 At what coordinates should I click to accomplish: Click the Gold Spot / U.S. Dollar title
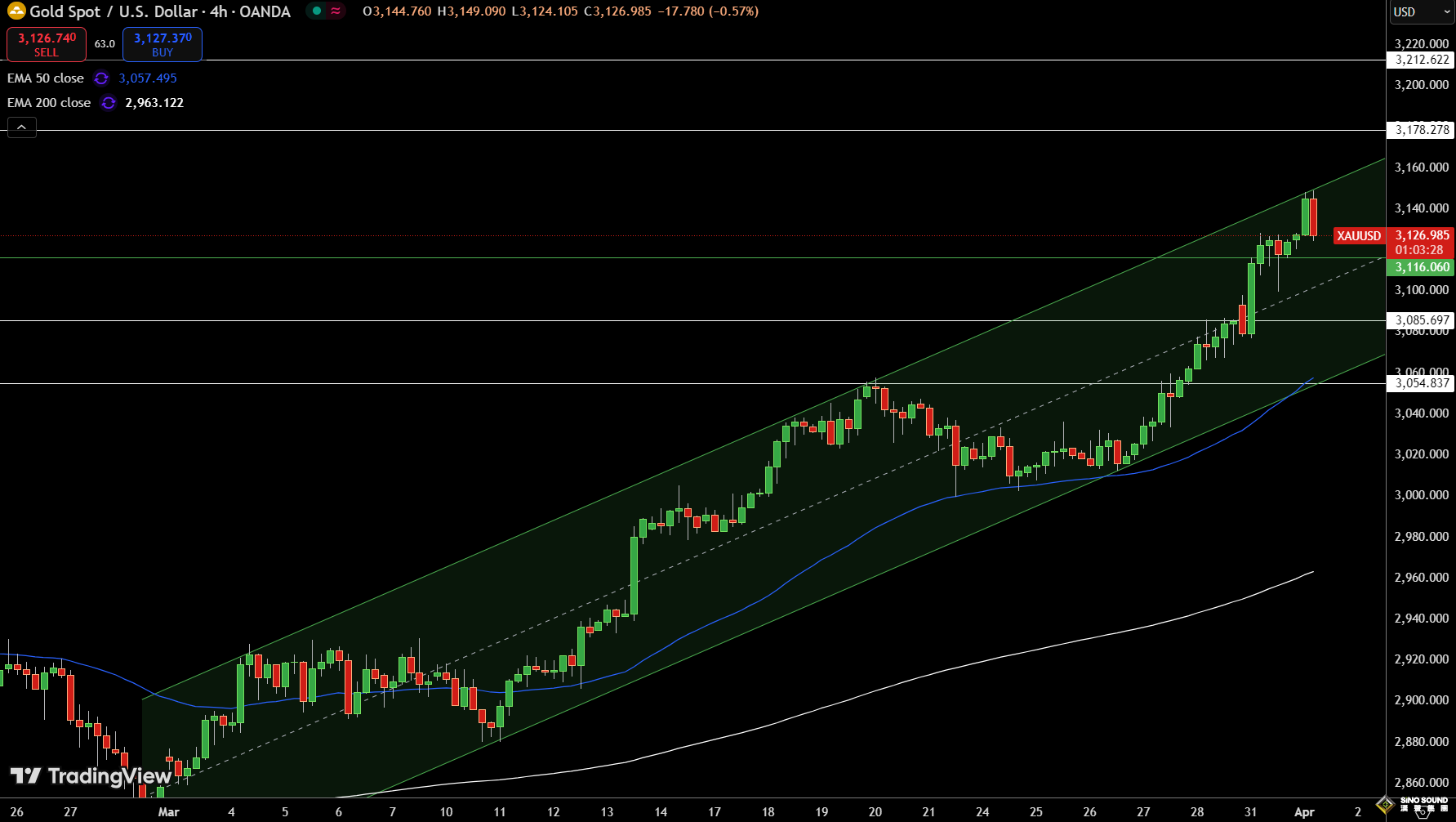pyautogui.click(x=160, y=11)
